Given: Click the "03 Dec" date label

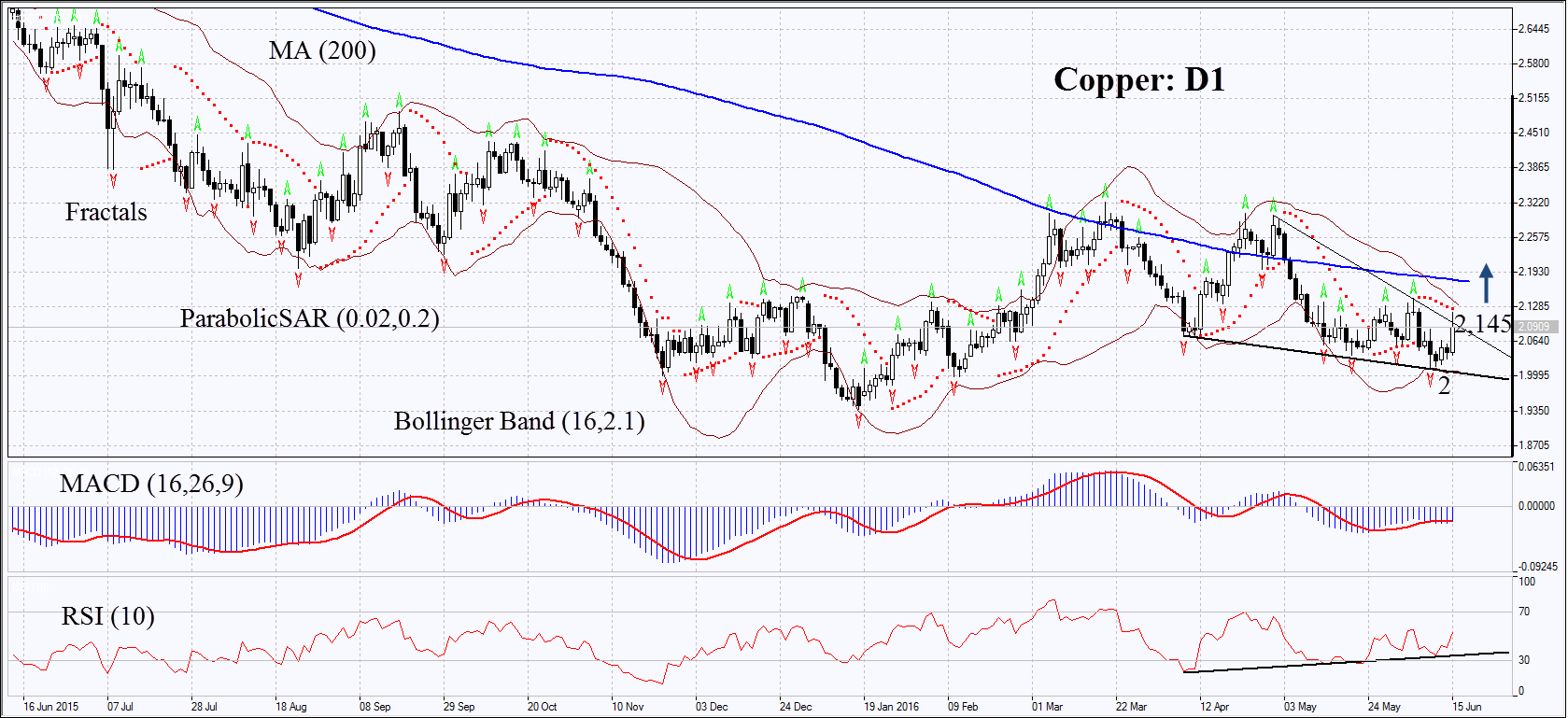Looking at the screenshot, I should coord(712,707).
